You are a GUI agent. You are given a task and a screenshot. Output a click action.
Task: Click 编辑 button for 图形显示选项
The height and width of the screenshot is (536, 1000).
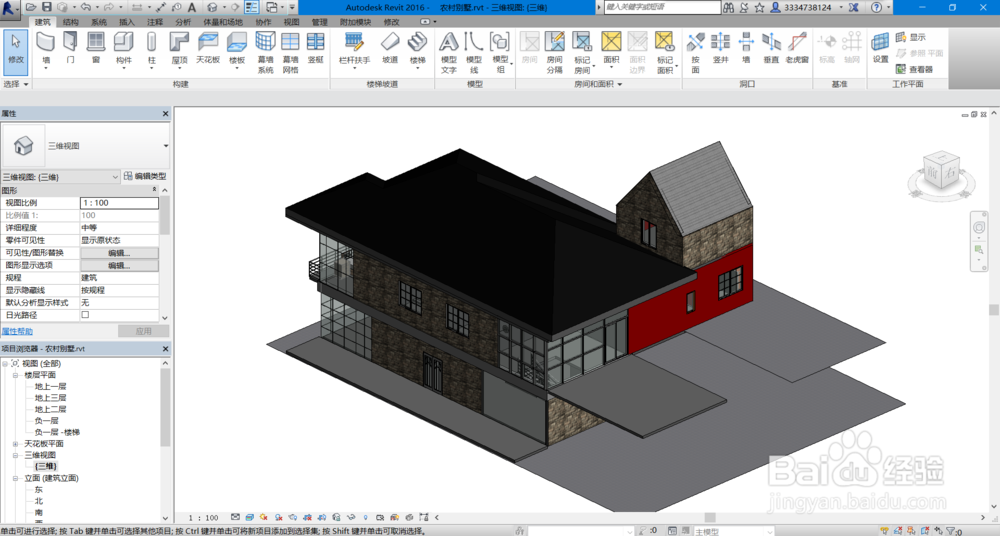point(119,265)
